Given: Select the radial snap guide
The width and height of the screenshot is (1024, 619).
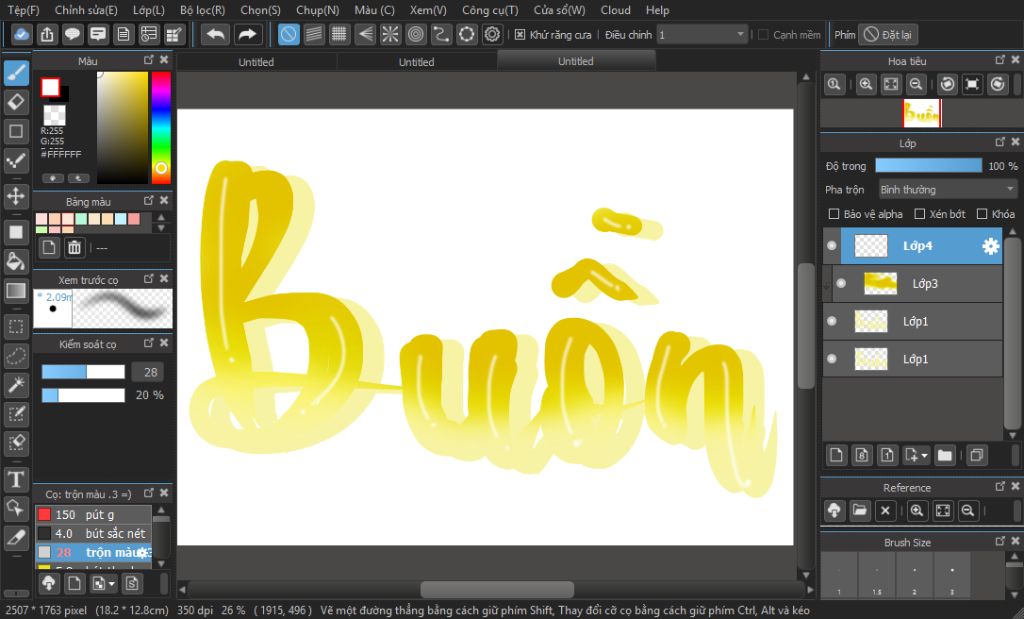Looking at the screenshot, I should 390,35.
